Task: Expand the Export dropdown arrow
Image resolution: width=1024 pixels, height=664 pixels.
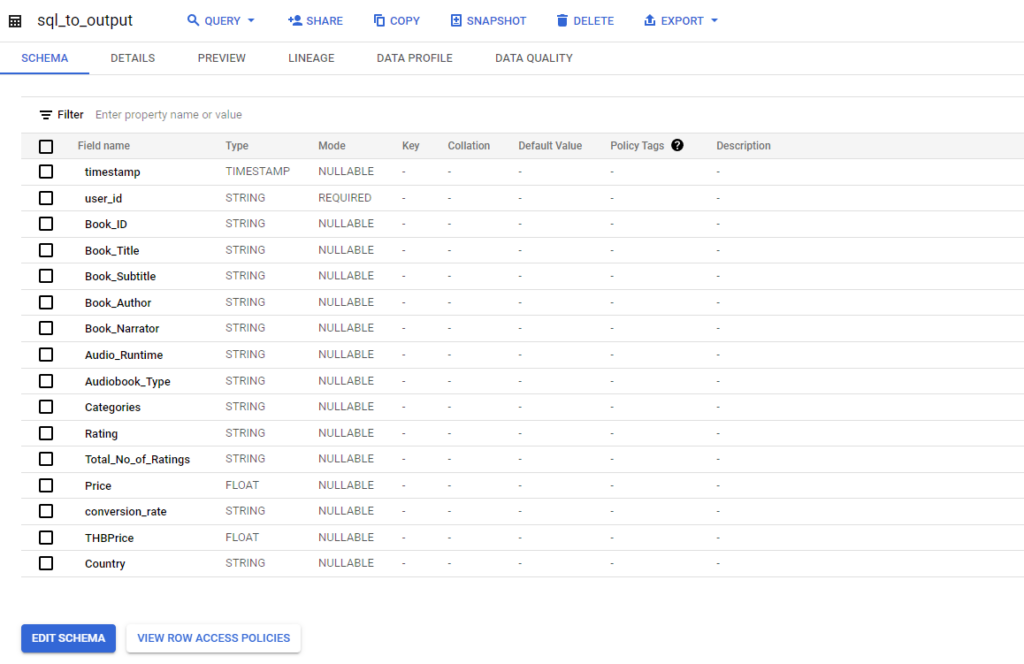Action: [x=714, y=21]
